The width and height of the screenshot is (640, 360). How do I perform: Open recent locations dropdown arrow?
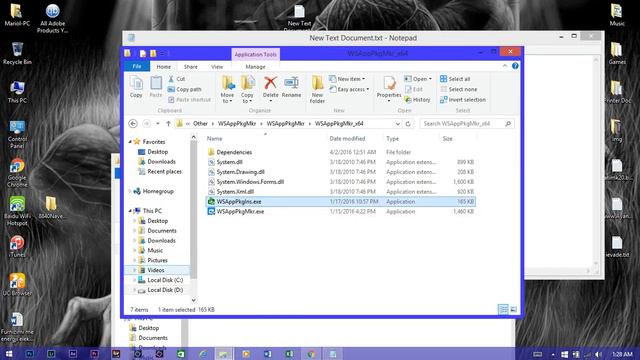[x=158, y=124]
